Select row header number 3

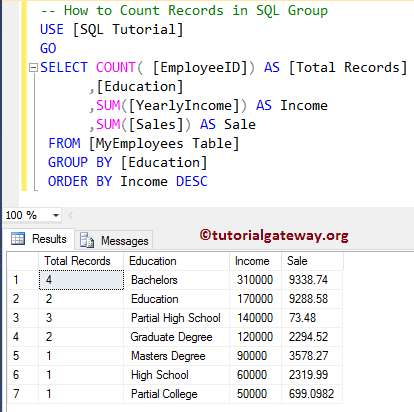point(23,318)
